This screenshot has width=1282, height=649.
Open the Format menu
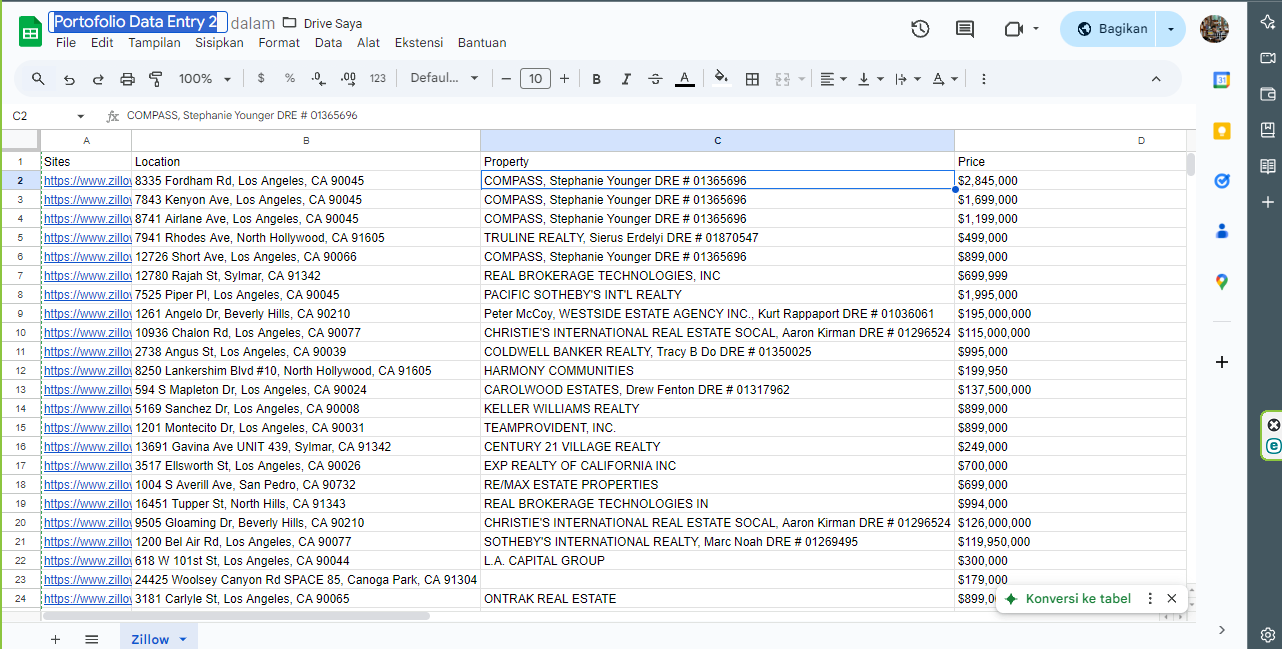point(279,43)
